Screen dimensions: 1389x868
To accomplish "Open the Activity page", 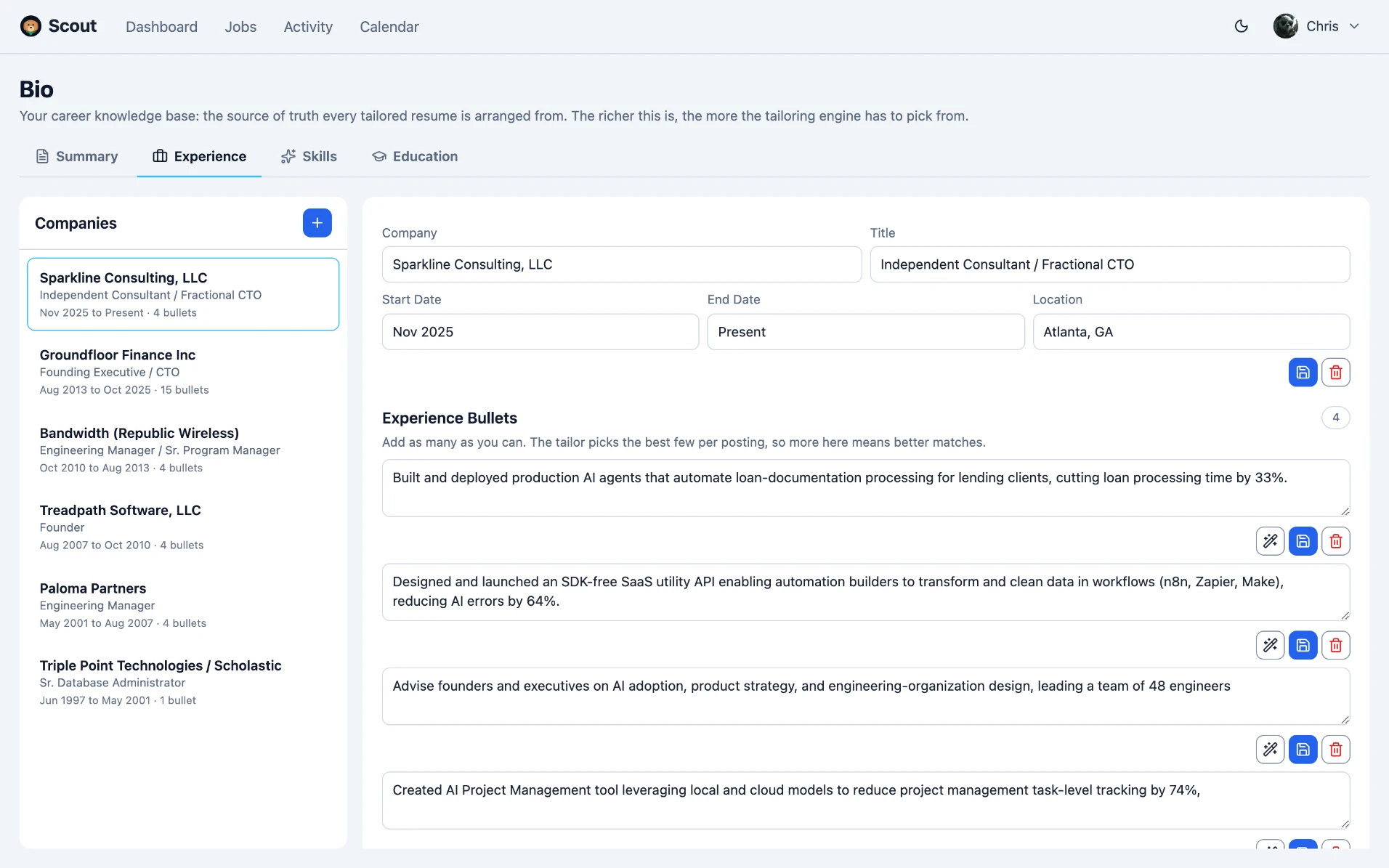I will (308, 27).
